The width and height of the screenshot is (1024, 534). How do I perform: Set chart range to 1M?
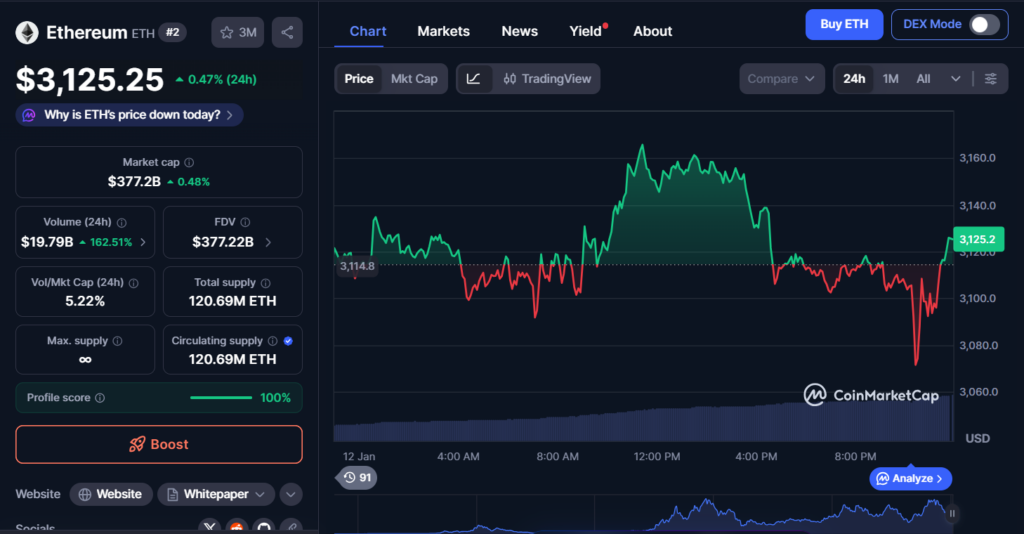[x=890, y=79]
